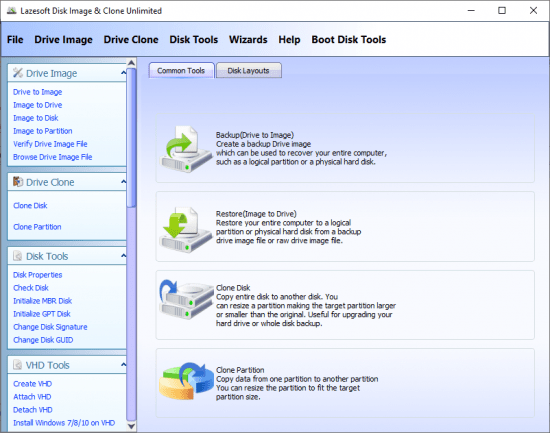550x433 pixels.
Task: Click the Clone Partition description text
Action: coord(297,383)
